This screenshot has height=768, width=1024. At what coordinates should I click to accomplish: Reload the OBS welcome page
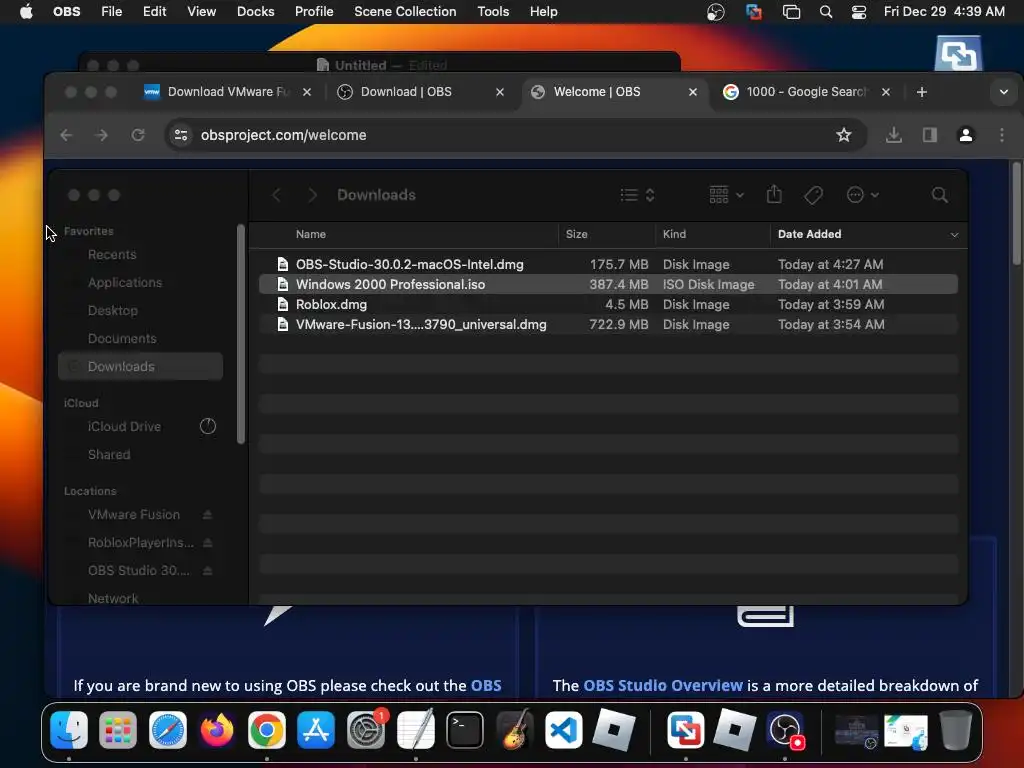tap(138, 135)
